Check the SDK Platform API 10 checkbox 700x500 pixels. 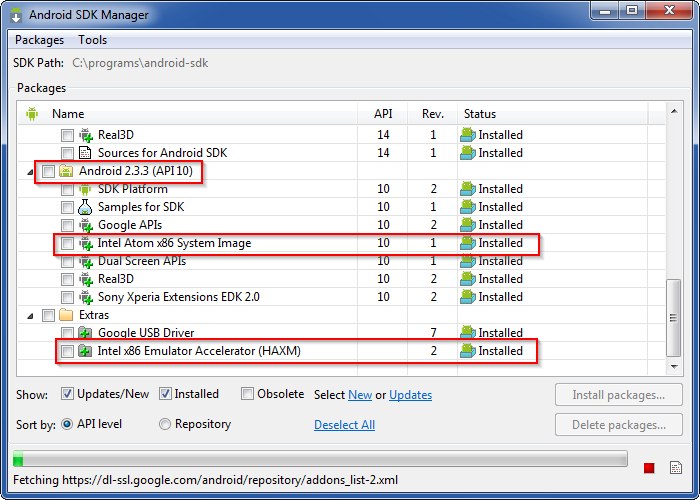pyautogui.click(x=67, y=189)
